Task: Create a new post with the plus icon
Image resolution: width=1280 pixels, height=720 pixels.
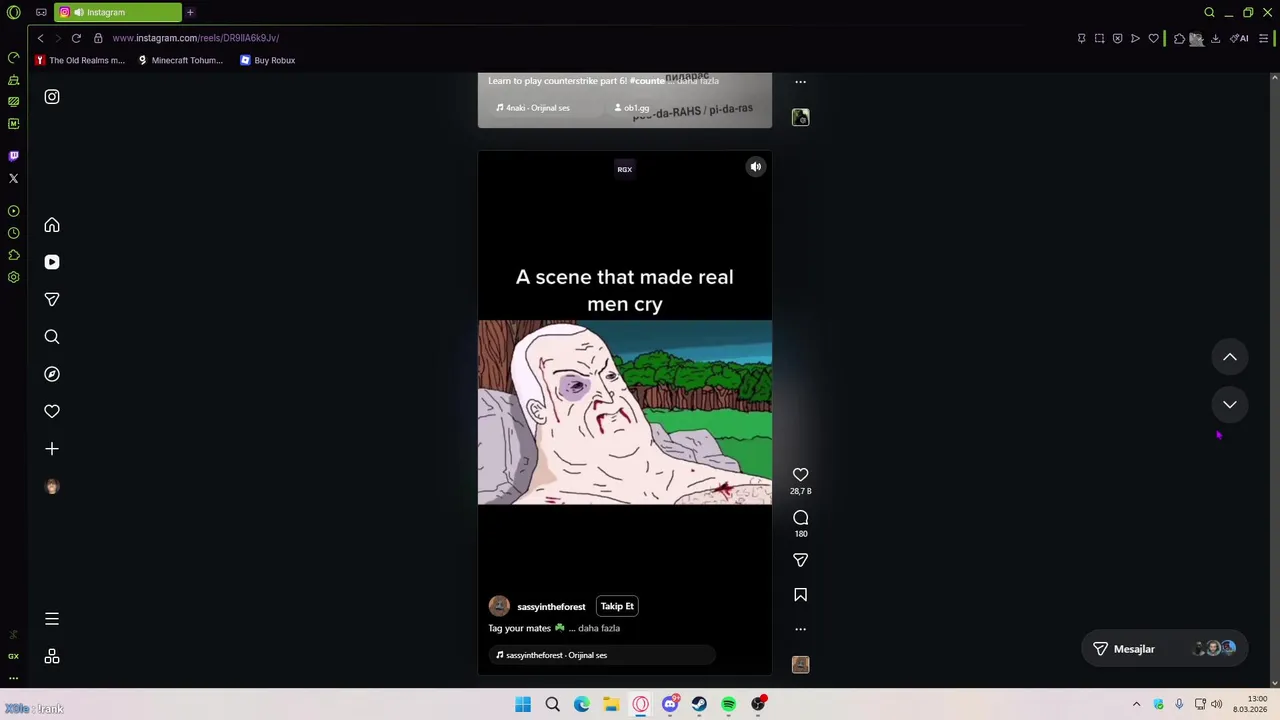Action: [x=52, y=449]
